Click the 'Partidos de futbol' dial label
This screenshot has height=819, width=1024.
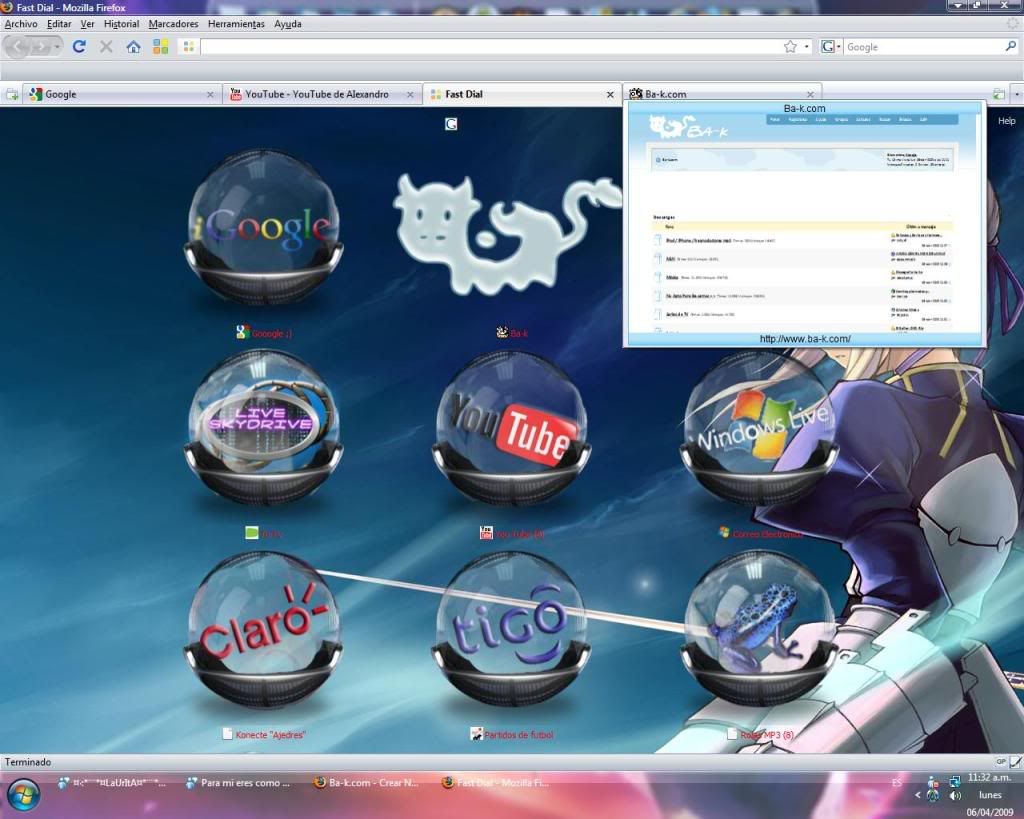519,735
